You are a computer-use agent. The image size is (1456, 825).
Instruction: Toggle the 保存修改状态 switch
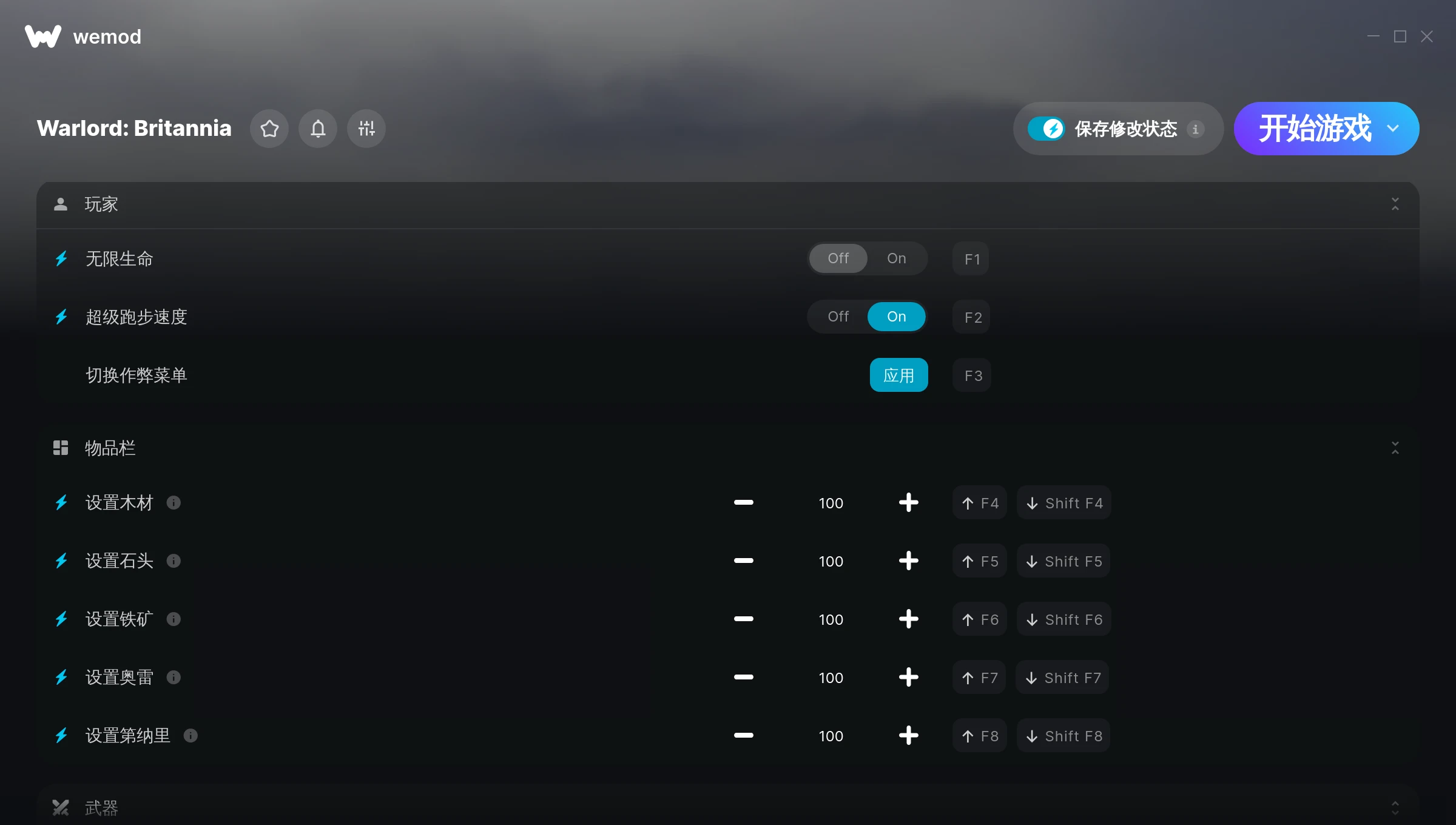(x=1046, y=129)
